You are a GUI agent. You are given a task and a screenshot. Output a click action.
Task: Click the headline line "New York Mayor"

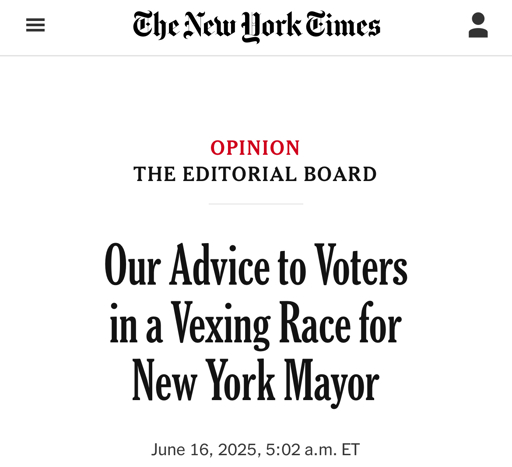click(x=256, y=381)
